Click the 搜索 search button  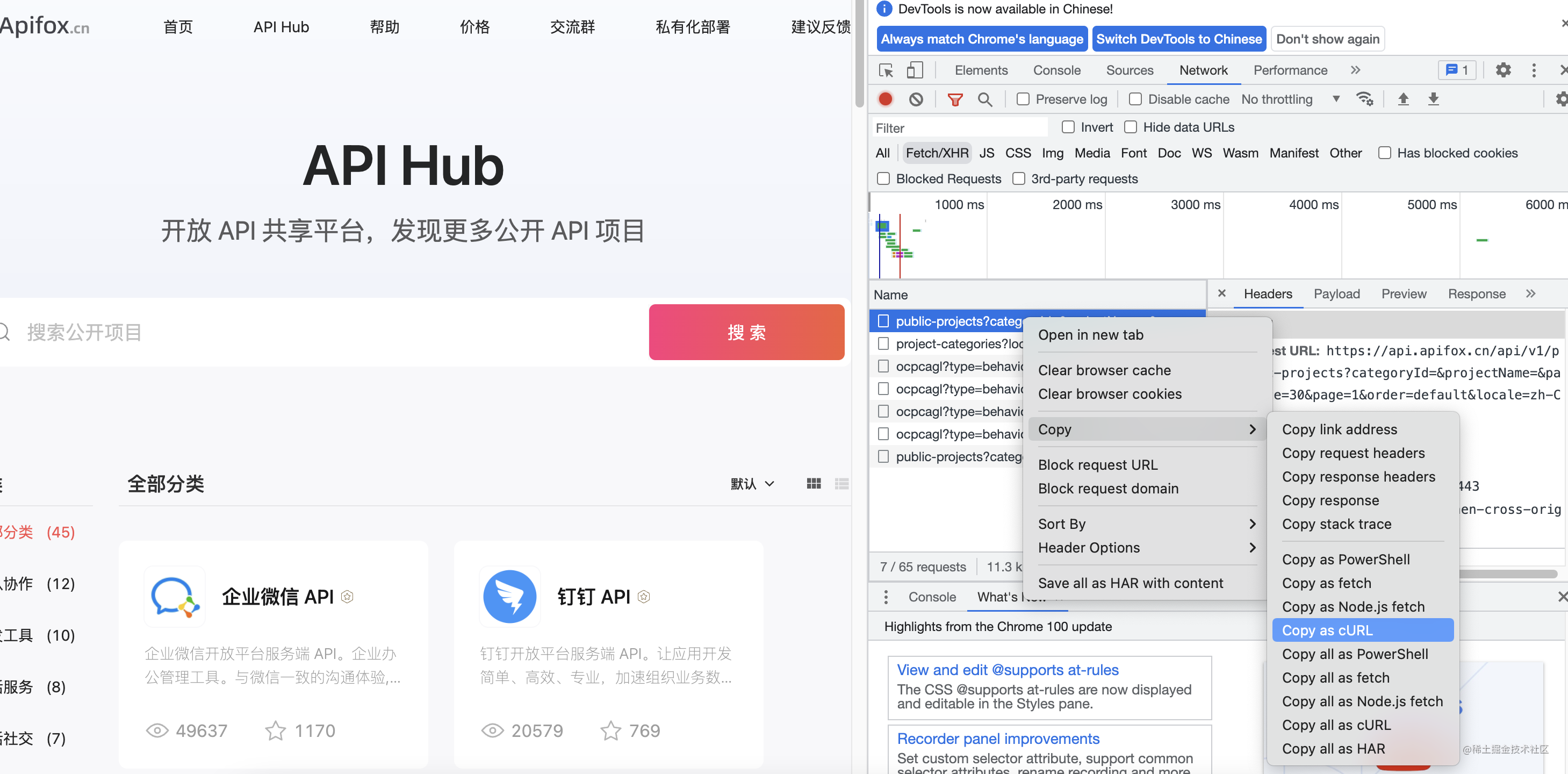click(746, 332)
